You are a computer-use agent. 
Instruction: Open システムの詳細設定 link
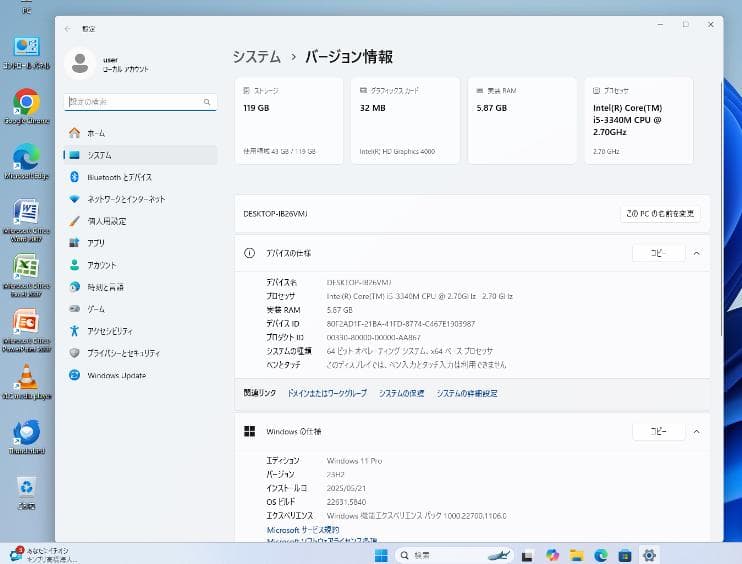(x=467, y=393)
